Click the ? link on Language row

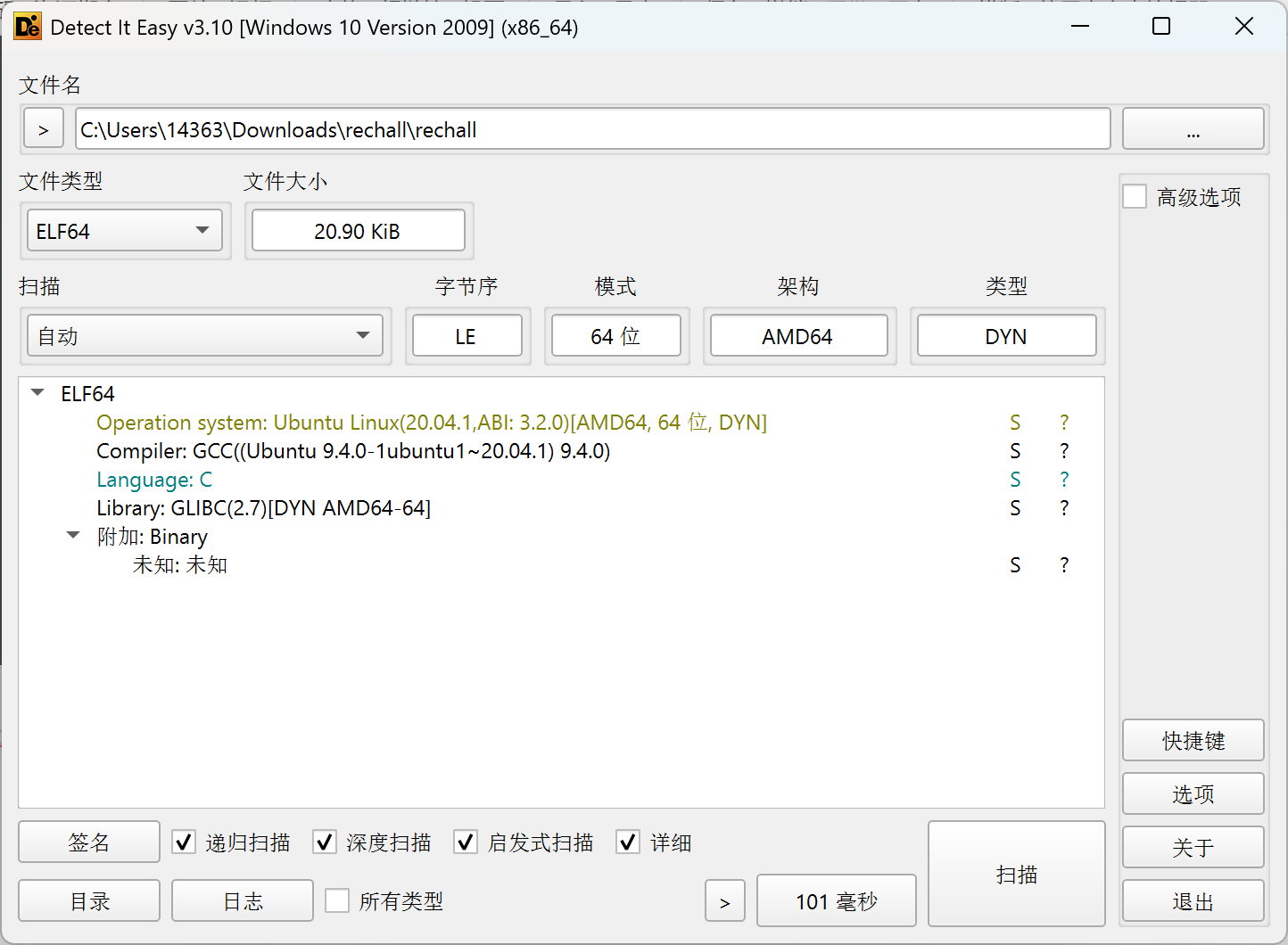1064,480
